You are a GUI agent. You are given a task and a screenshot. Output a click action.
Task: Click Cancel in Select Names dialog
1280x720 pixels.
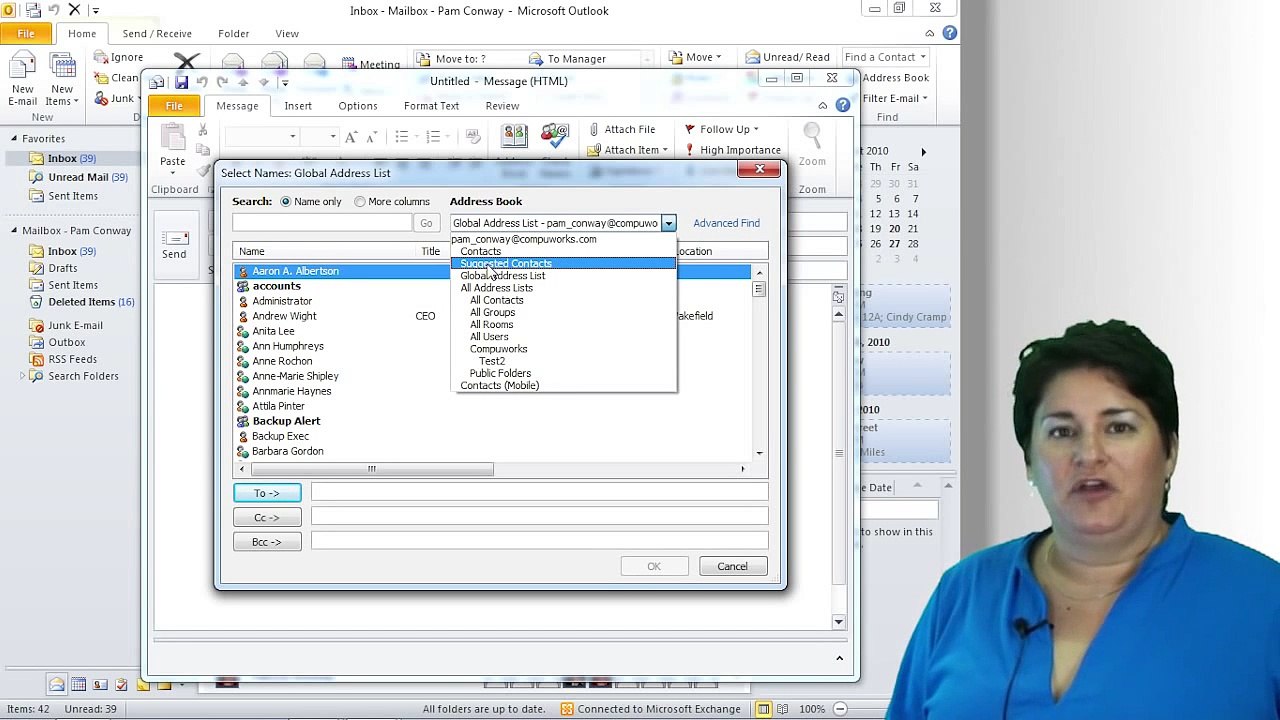tap(732, 567)
